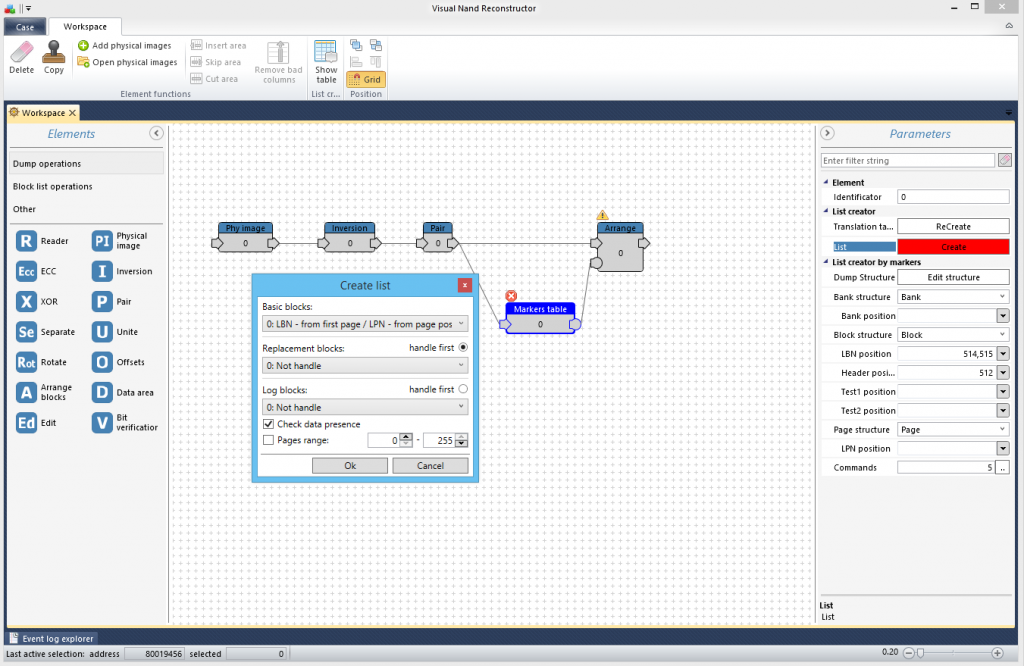Open the Log blocks dropdown
Screen dimensions: 1024x666
365,407
